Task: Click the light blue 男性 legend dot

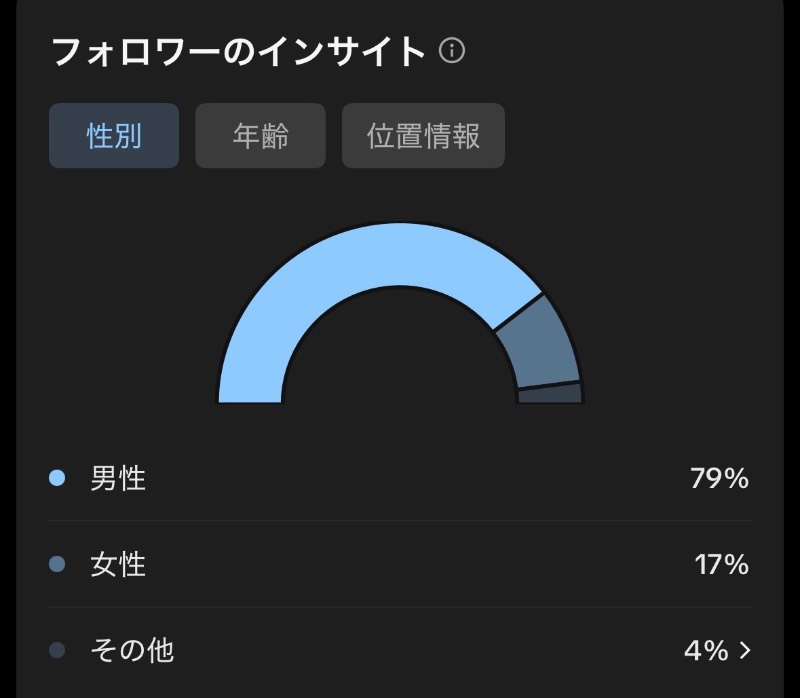Action: click(57, 478)
